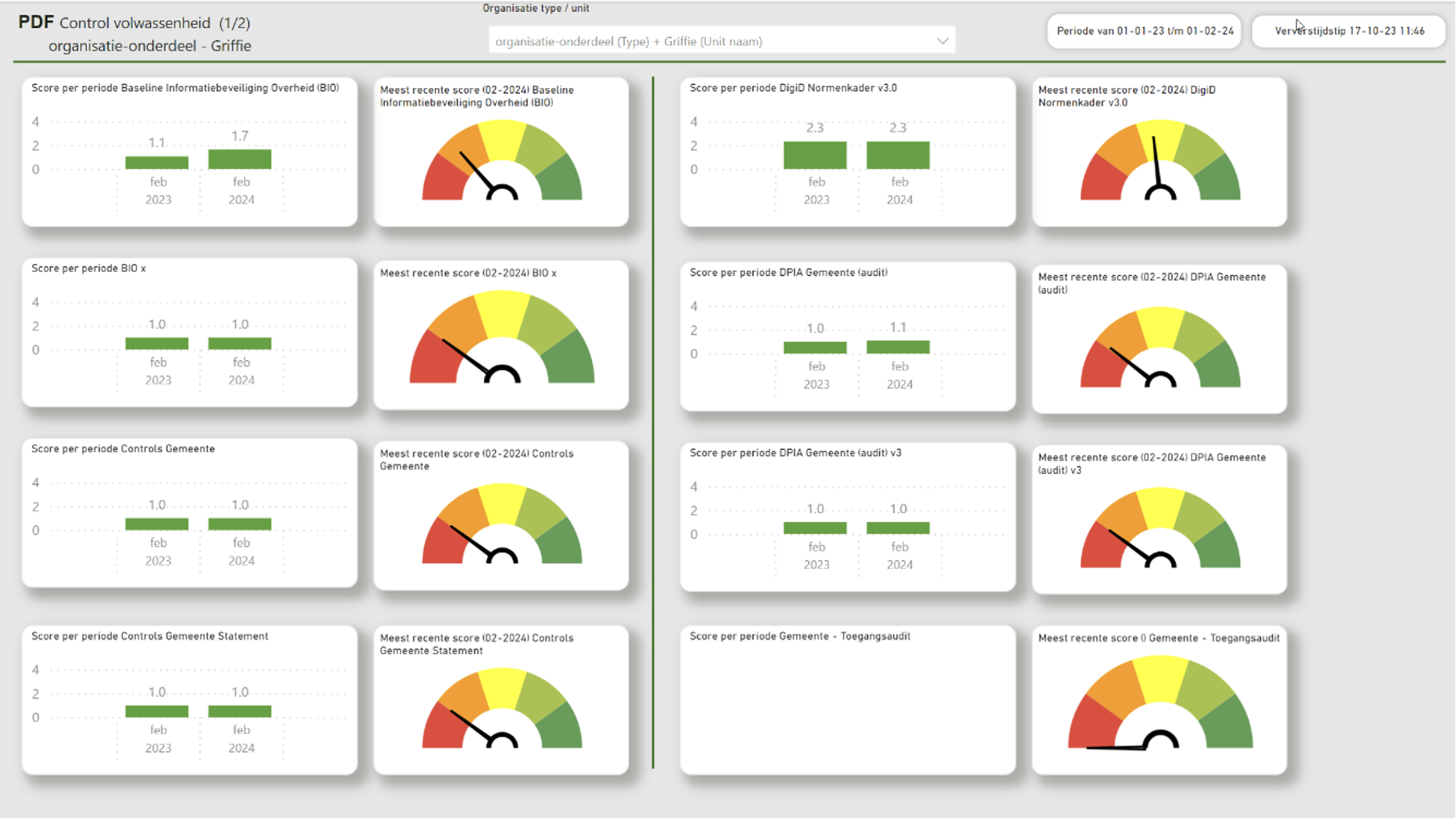
Task: Click the DPIA Gemeente (audit) v3 gauge
Action: (x=1161, y=528)
